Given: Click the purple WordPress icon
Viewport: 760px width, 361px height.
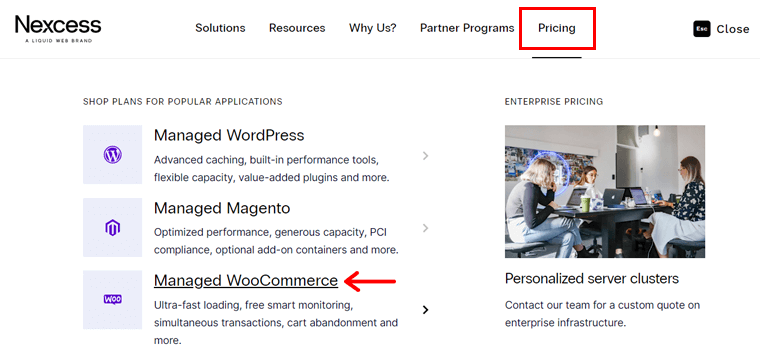Looking at the screenshot, I should pyautogui.click(x=112, y=155).
